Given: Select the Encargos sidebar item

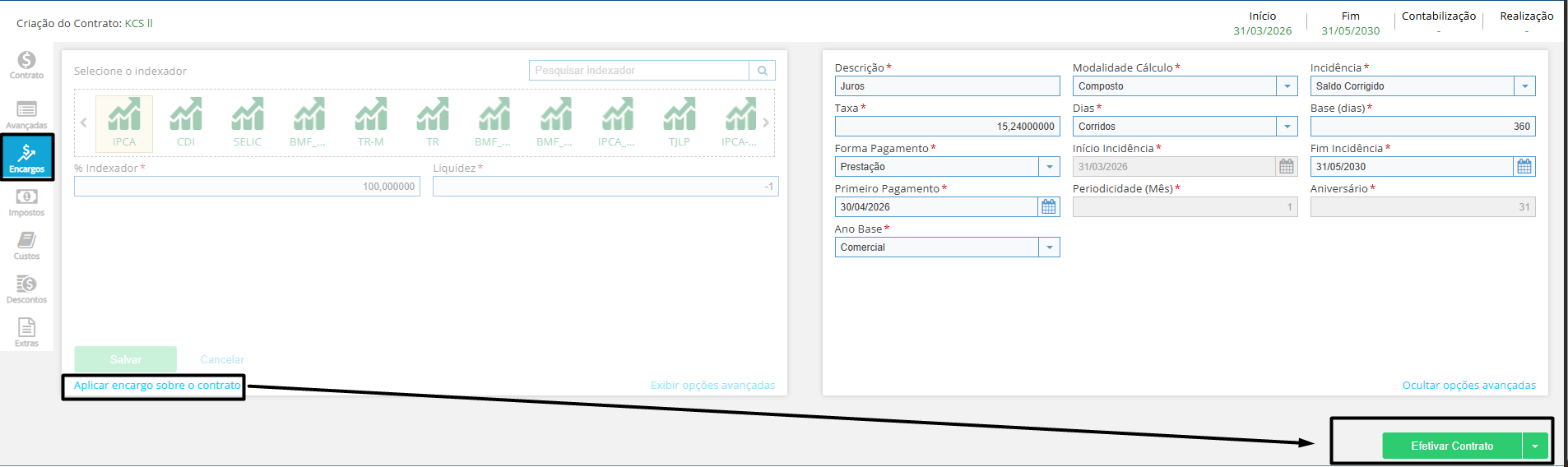Looking at the screenshot, I should pos(27,157).
